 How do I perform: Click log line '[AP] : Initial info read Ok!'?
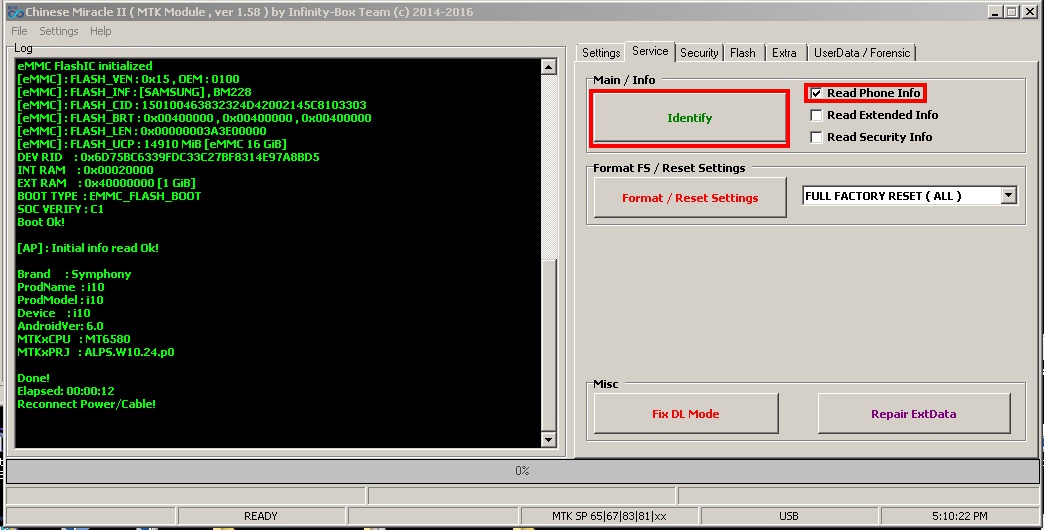click(88, 248)
